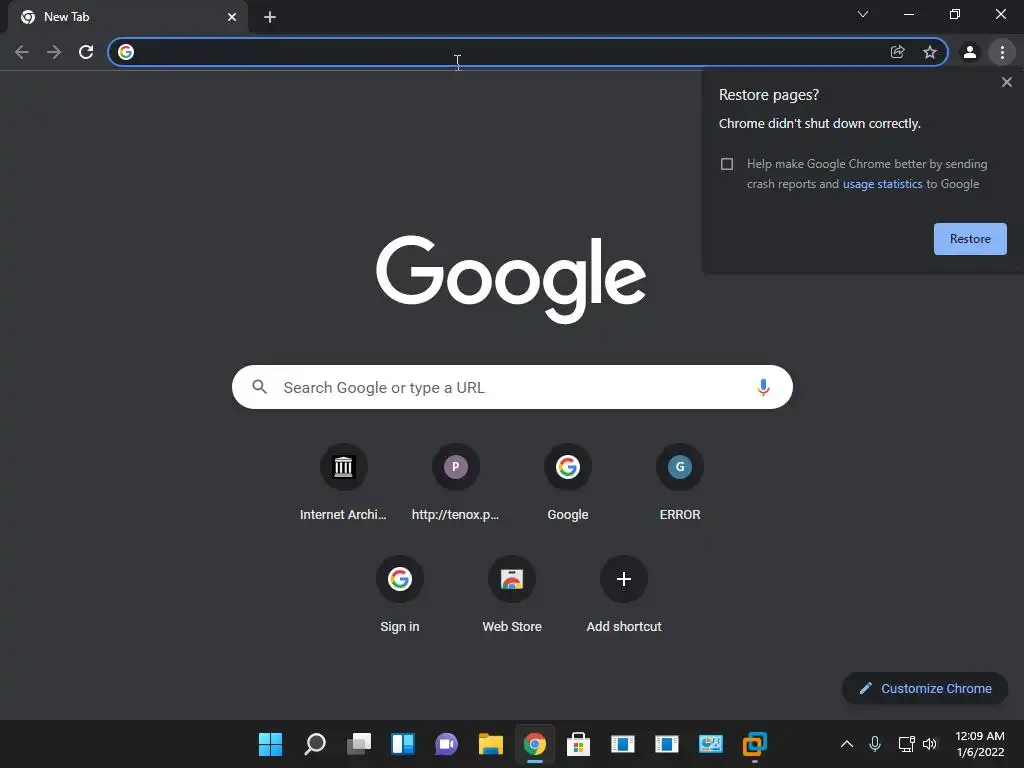This screenshot has width=1024, height=768.
Task: Open the Internet Archive shortcut
Action: [344, 483]
